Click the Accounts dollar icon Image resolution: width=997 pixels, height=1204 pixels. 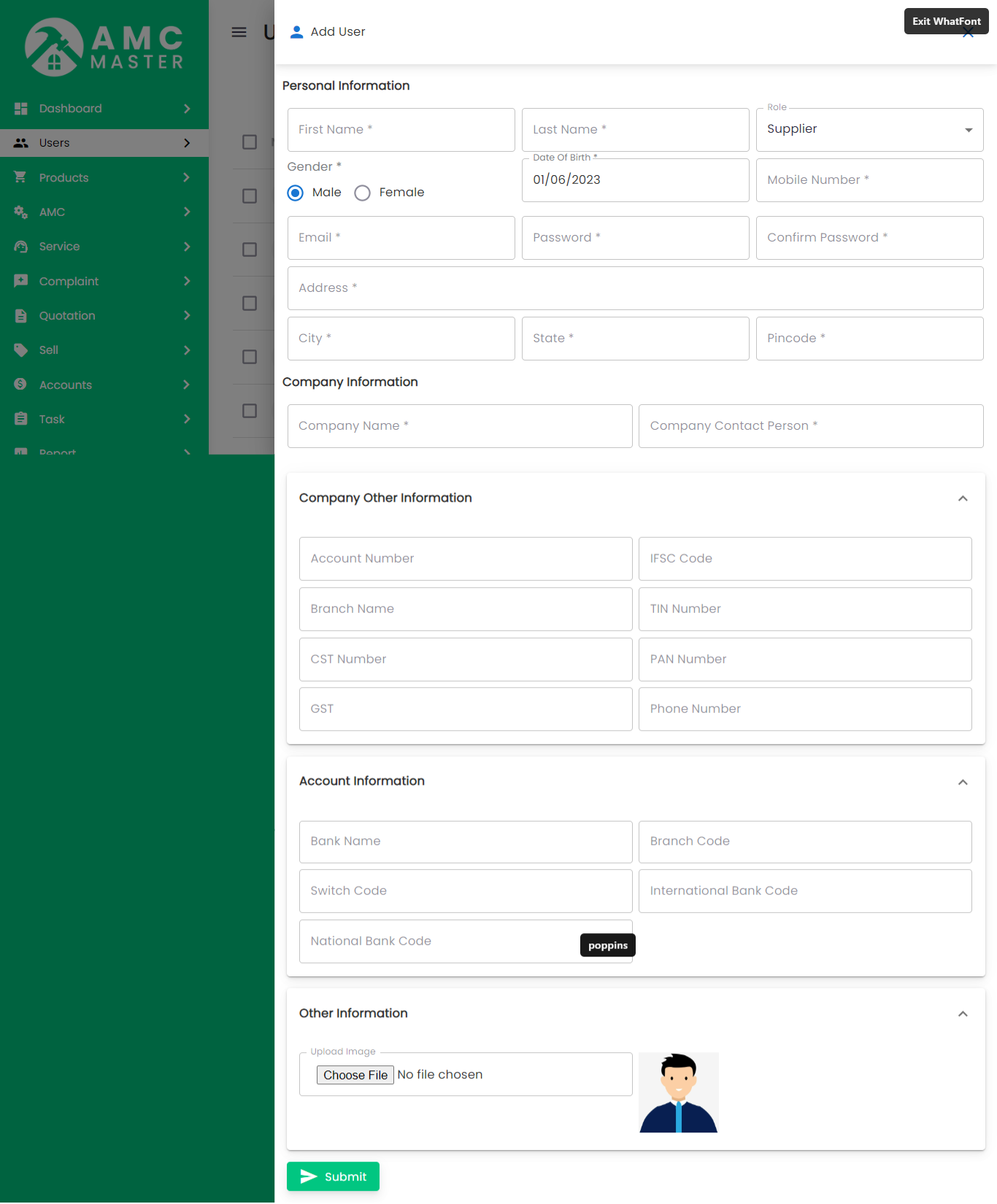21,385
